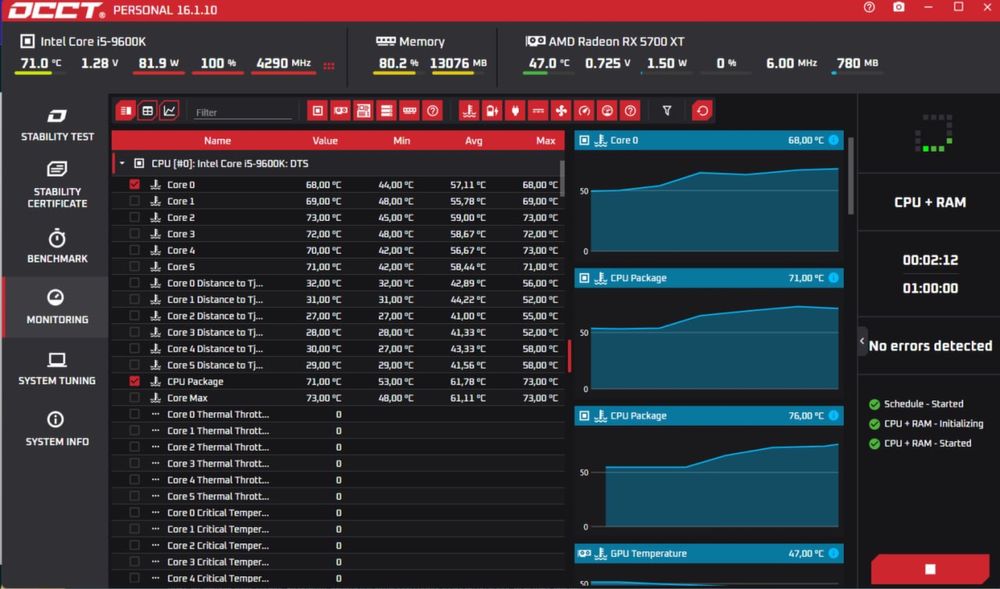Click the Core 3 Critical Temper... row
The image size is (1000, 589).
pos(338,562)
